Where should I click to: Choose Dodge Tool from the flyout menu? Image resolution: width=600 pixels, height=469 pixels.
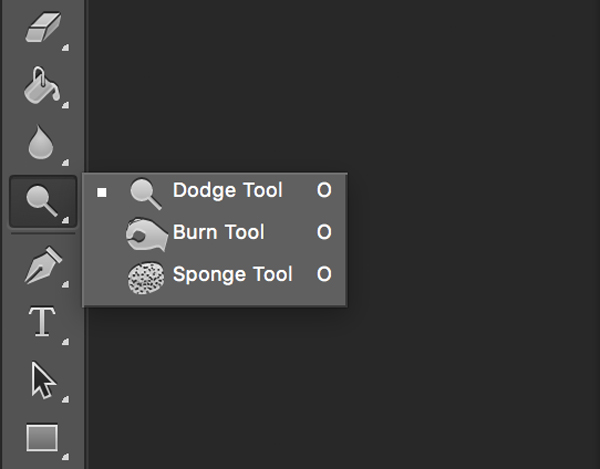pos(227,190)
